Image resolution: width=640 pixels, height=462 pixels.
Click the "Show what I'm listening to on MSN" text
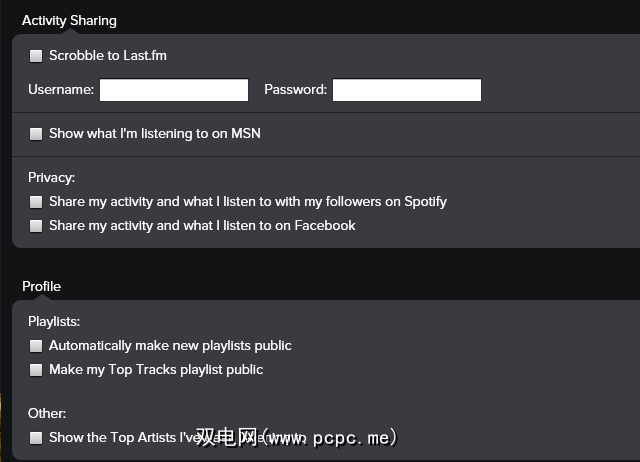(155, 133)
